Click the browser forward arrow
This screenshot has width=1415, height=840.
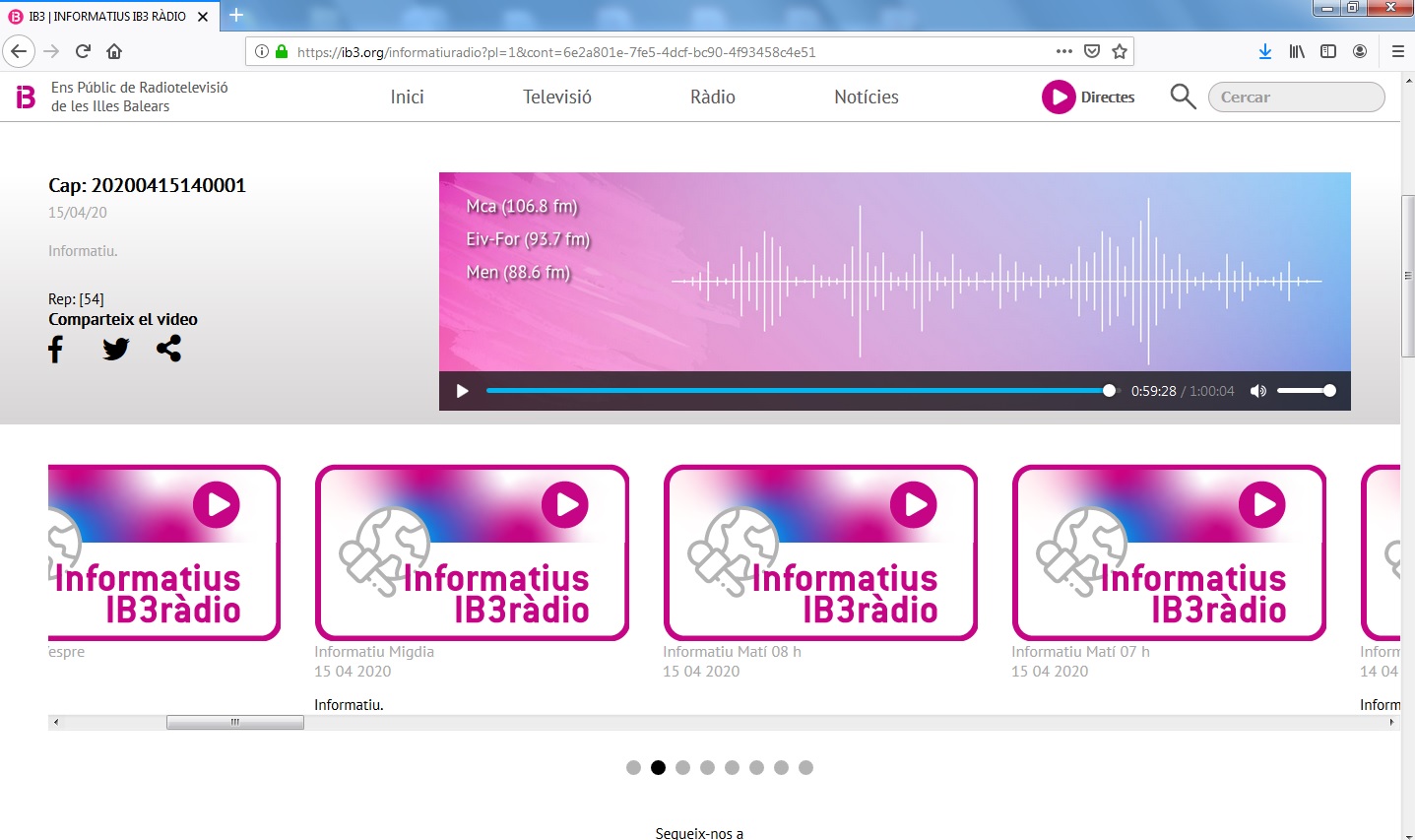[52, 51]
